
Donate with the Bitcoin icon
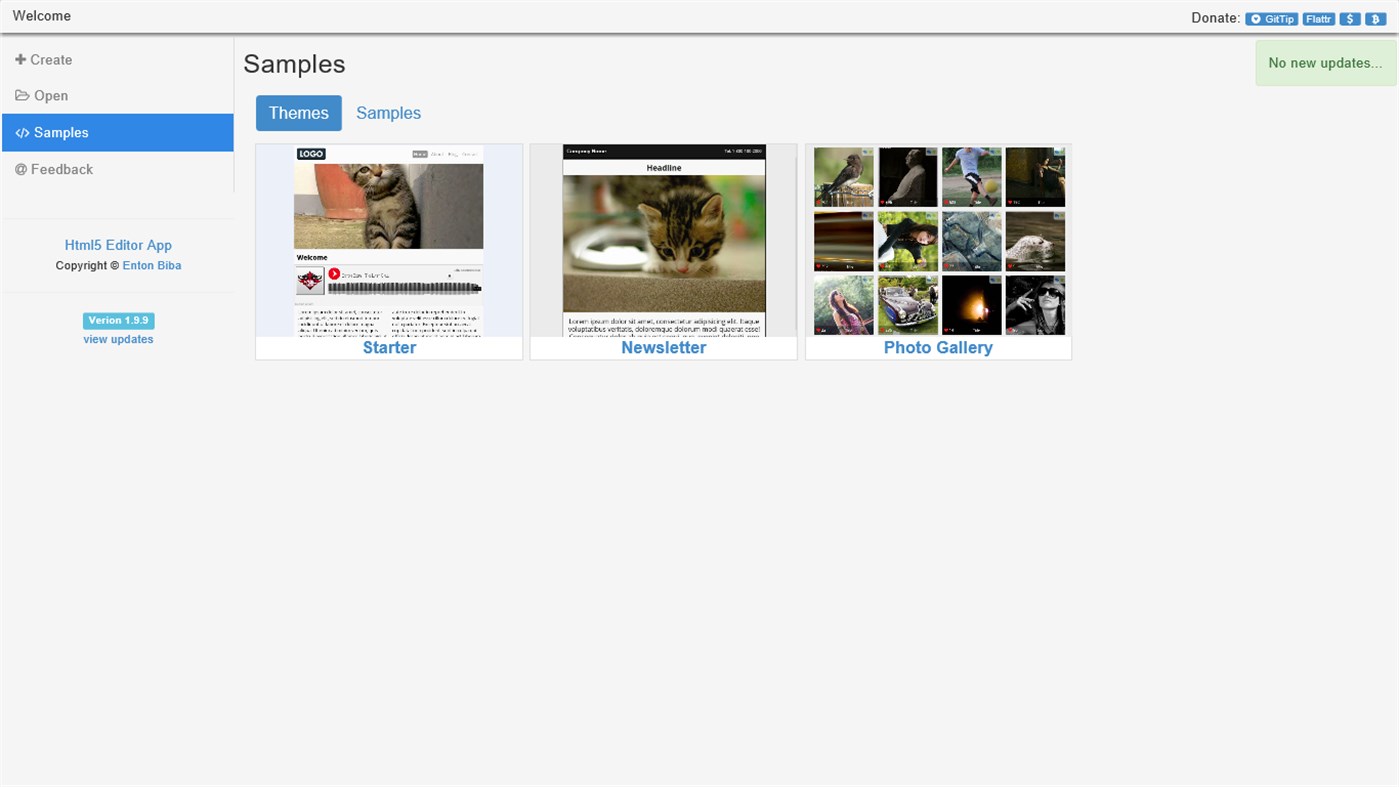(x=1375, y=19)
